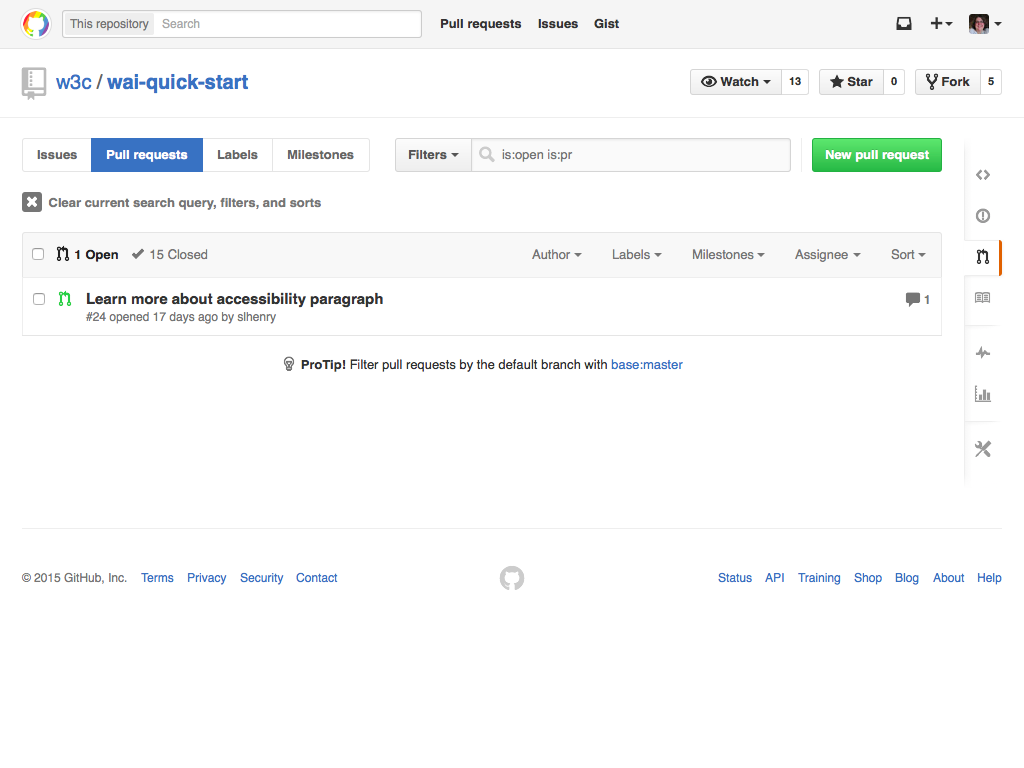Viewport: 1024px width, 768px height.
Task: Select the Pull requests sidebar icon
Action: pos(983,257)
